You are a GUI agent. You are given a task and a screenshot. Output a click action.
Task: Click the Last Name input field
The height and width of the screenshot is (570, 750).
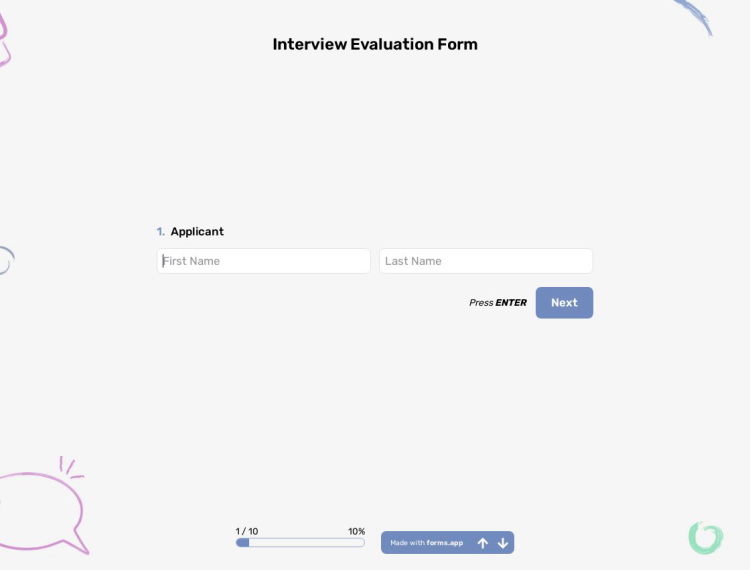tap(486, 261)
